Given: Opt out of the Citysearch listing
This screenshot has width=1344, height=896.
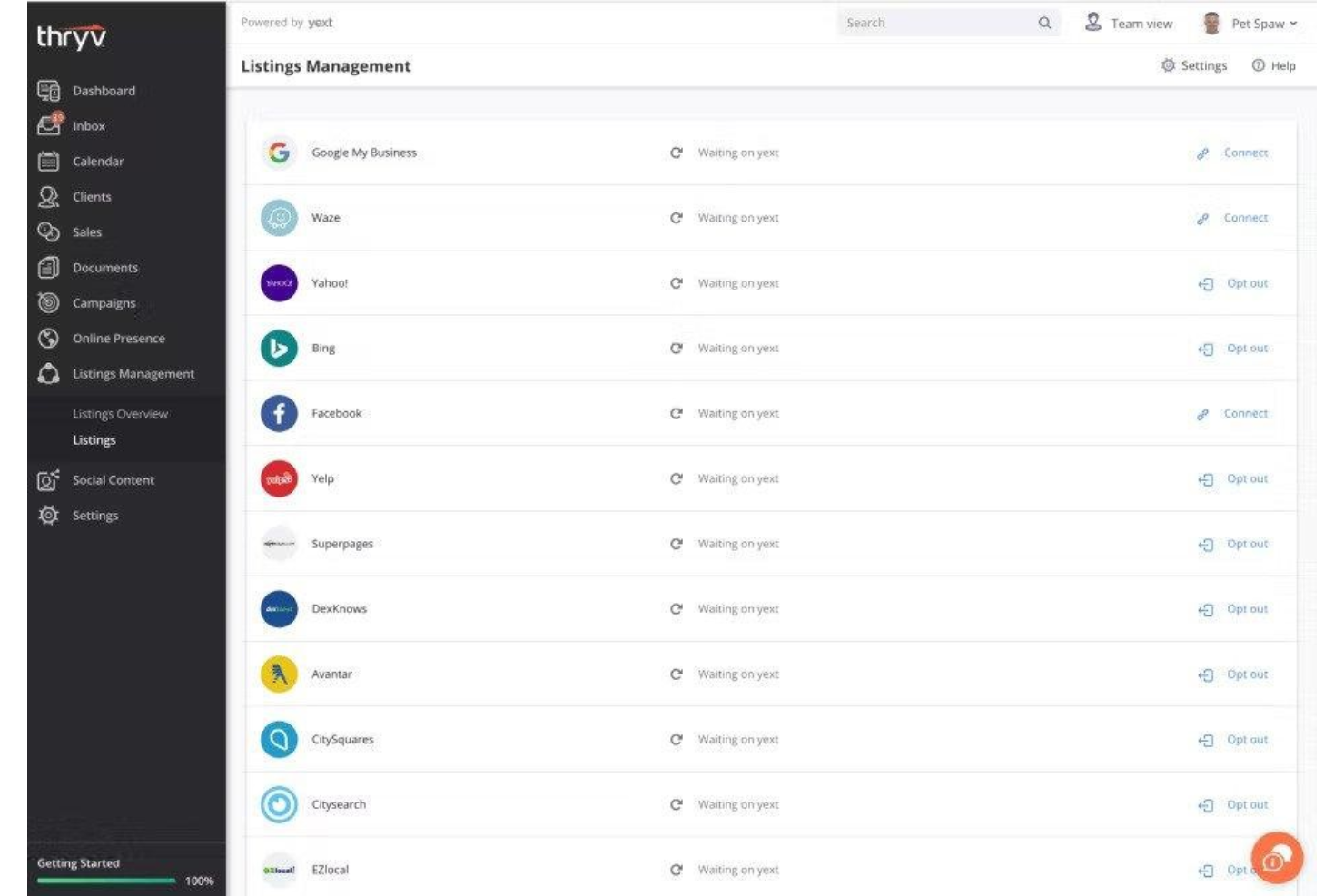Looking at the screenshot, I should click(1233, 804).
